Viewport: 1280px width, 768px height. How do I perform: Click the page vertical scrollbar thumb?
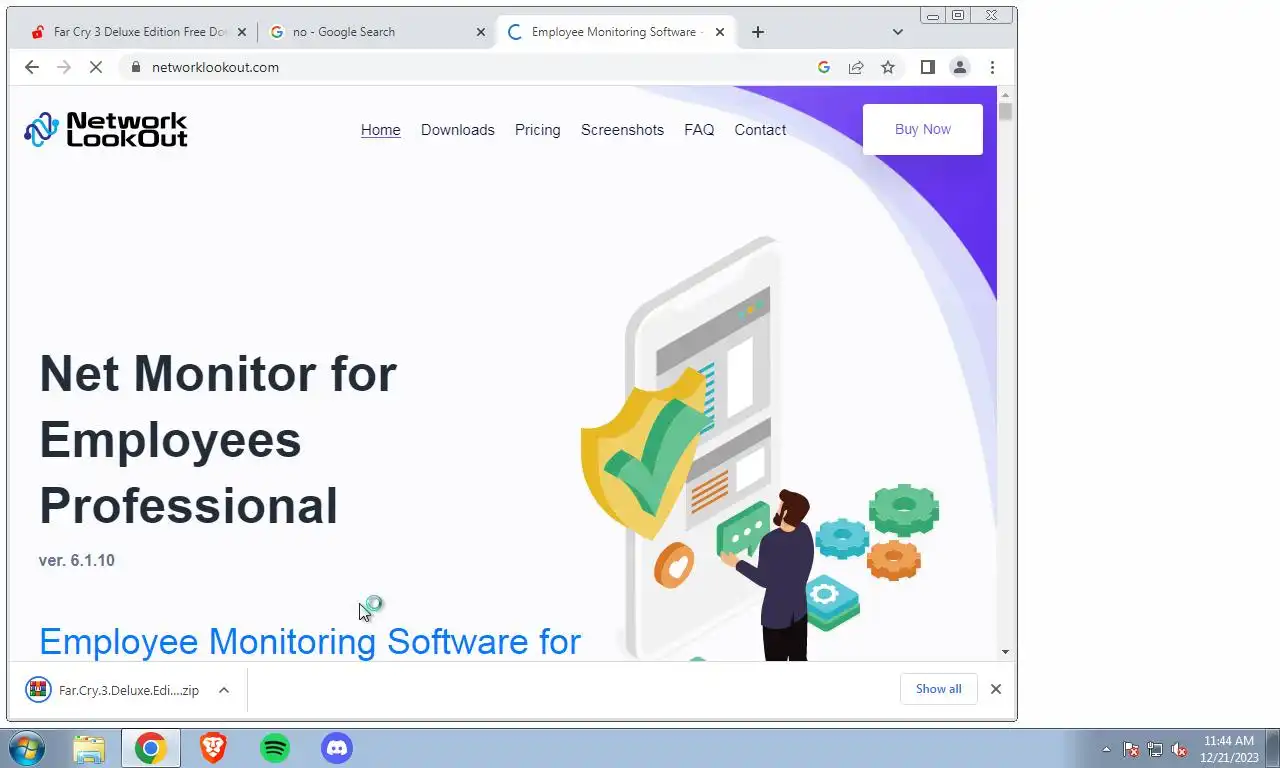[1005, 111]
